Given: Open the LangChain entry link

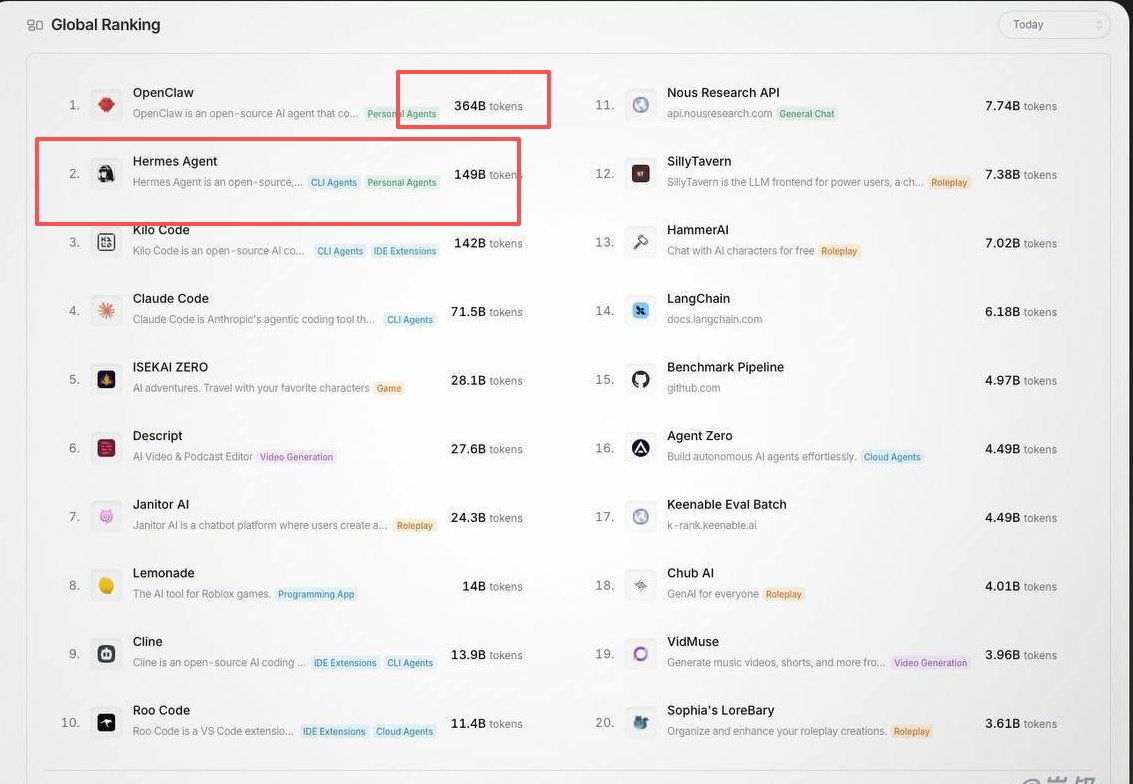Looking at the screenshot, I should (698, 299).
